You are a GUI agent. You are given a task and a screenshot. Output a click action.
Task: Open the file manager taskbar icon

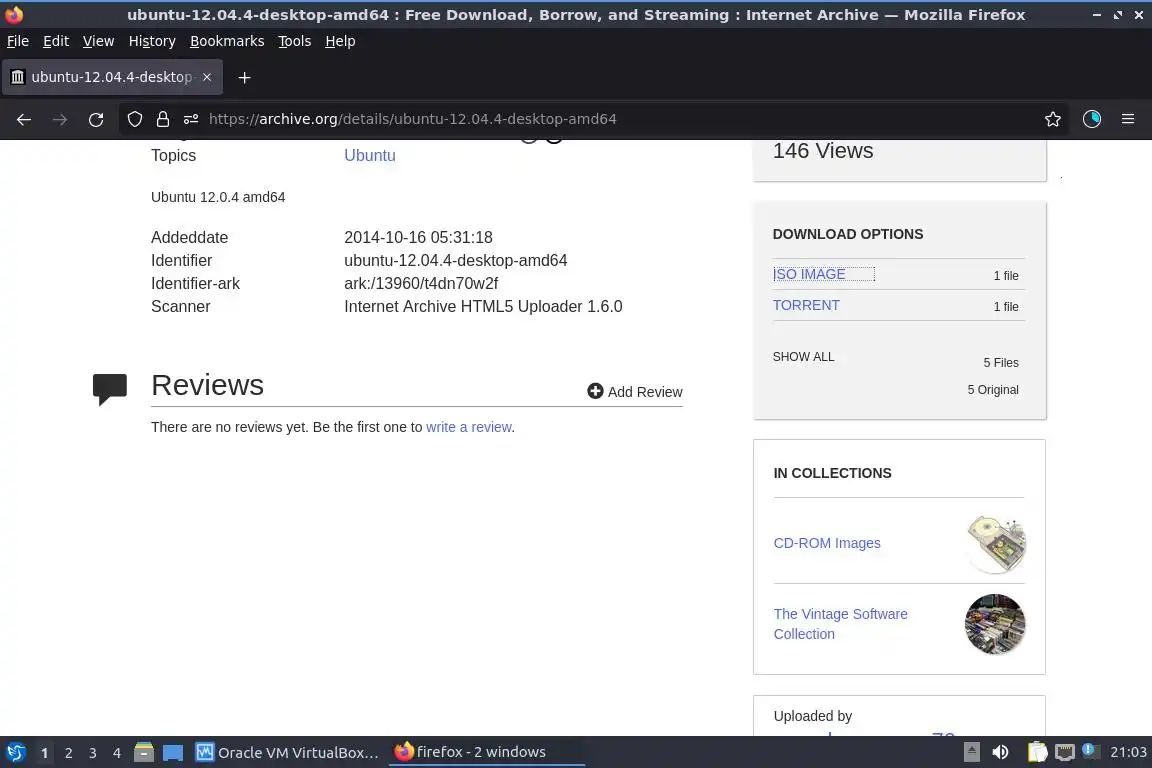(144, 752)
